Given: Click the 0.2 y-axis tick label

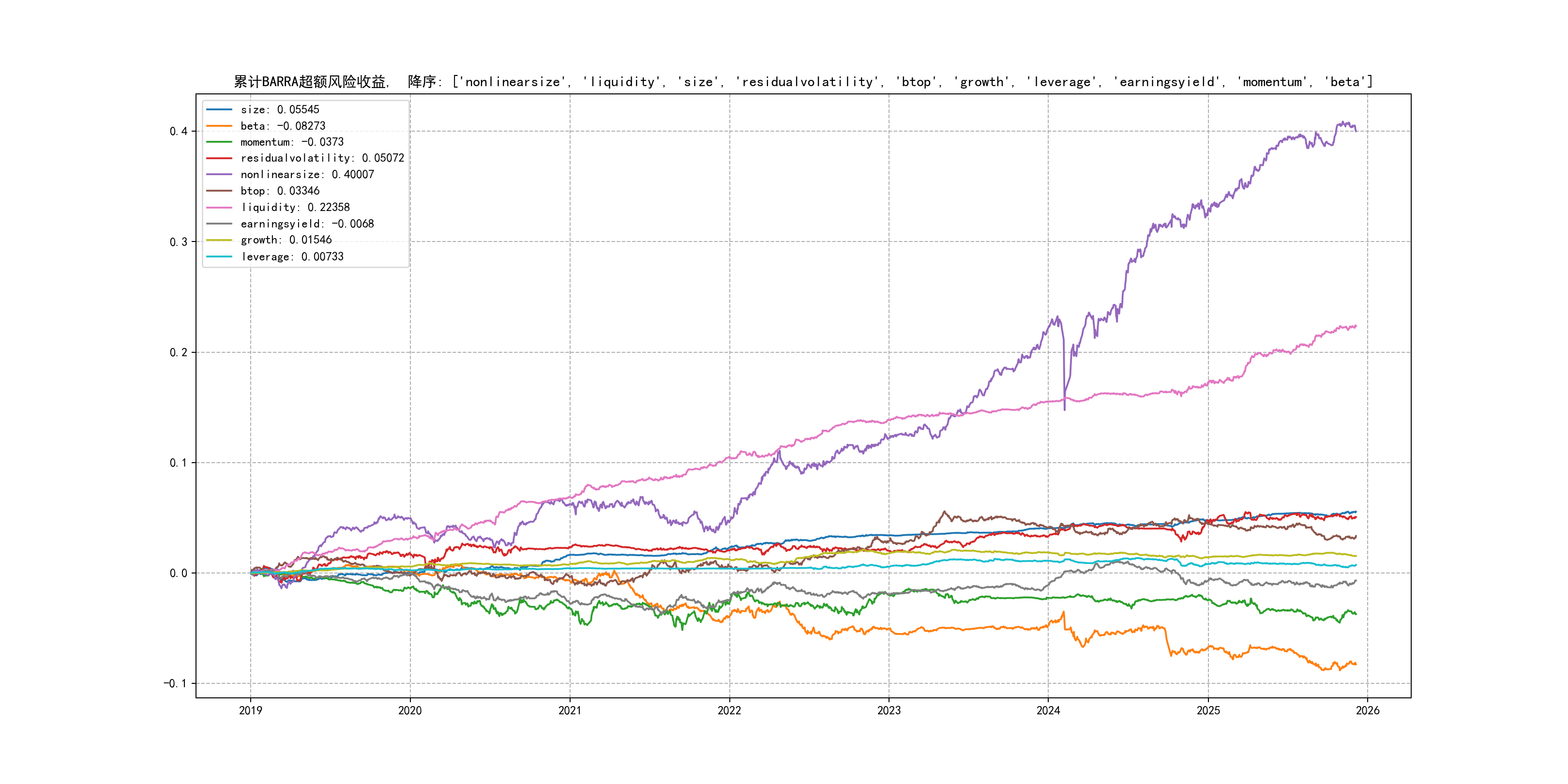Looking at the screenshot, I should tap(179, 352).
